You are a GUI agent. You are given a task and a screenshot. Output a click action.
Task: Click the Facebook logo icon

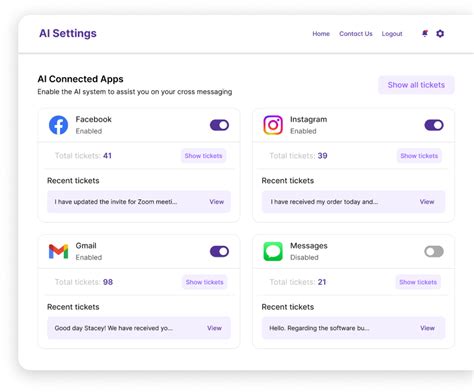tap(58, 125)
